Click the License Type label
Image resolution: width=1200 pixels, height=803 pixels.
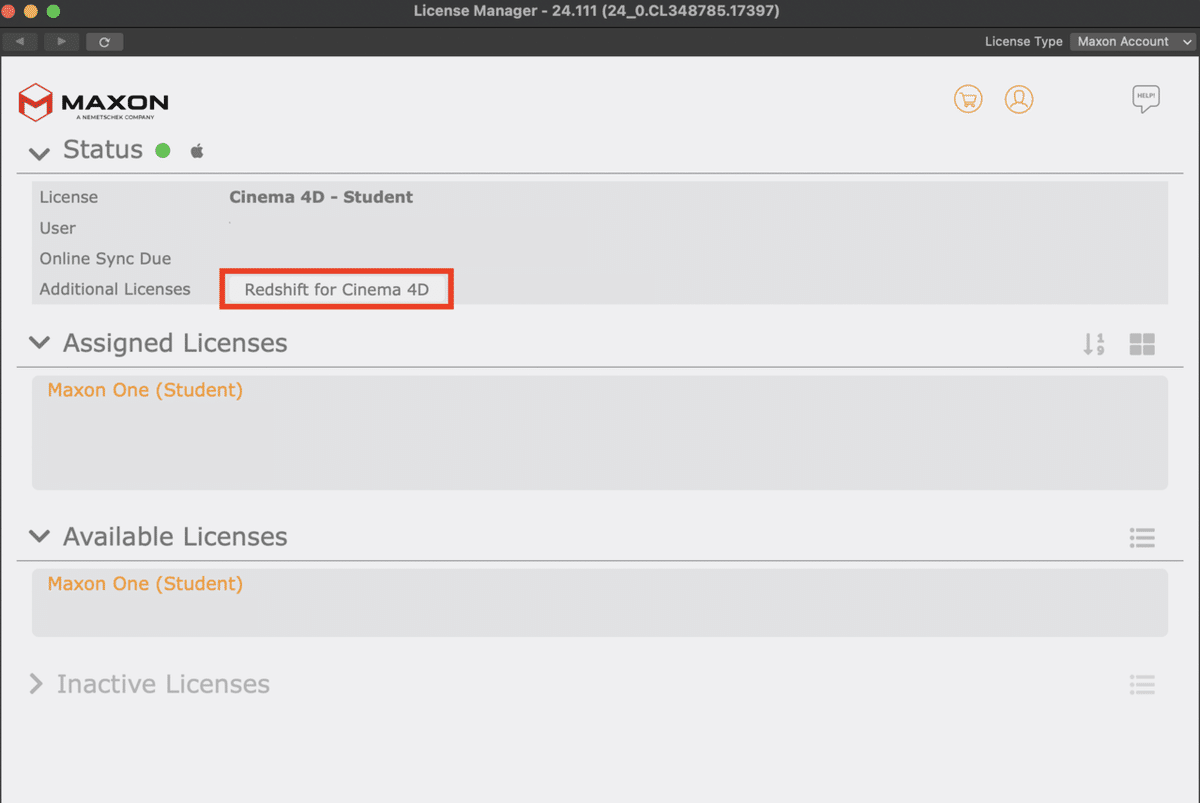click(1023, 42)
